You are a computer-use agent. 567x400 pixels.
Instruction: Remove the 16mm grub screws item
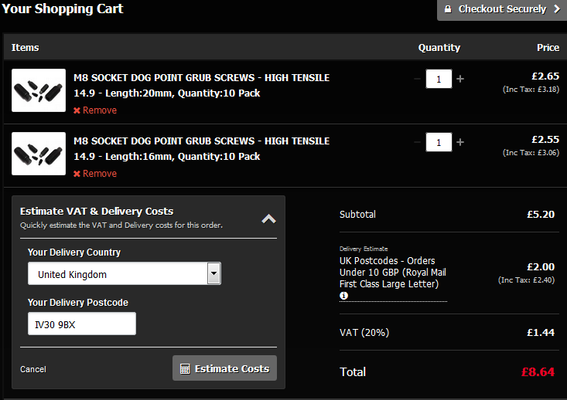click(95, 174)
